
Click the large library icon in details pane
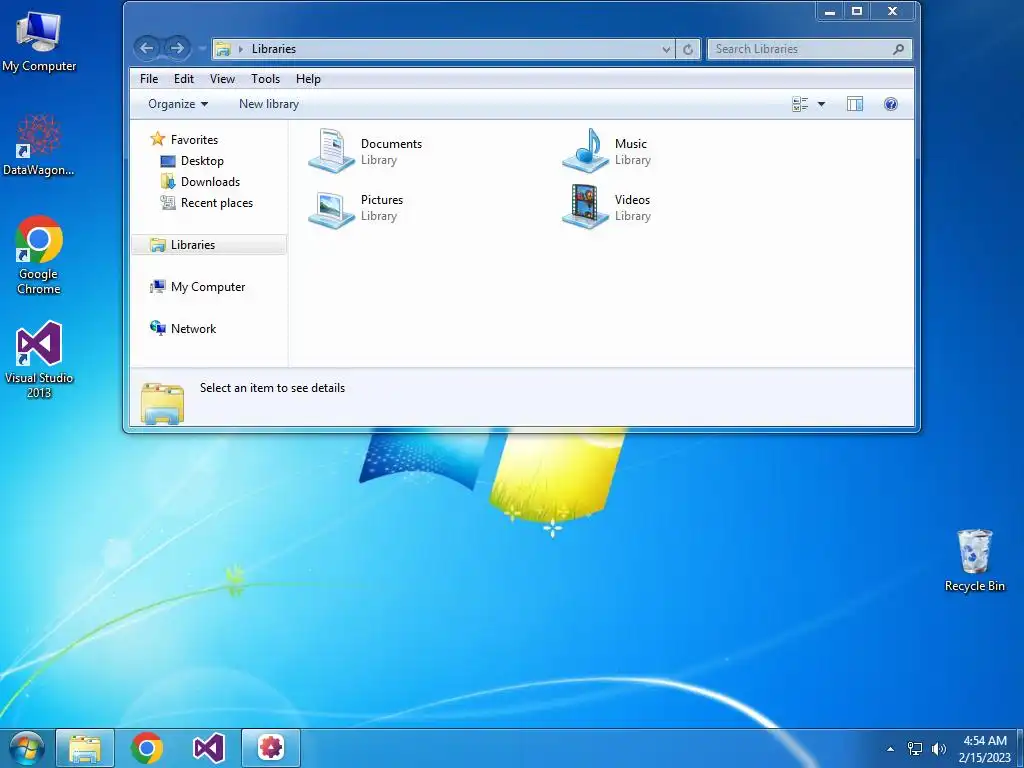click(x=162, y=403)
